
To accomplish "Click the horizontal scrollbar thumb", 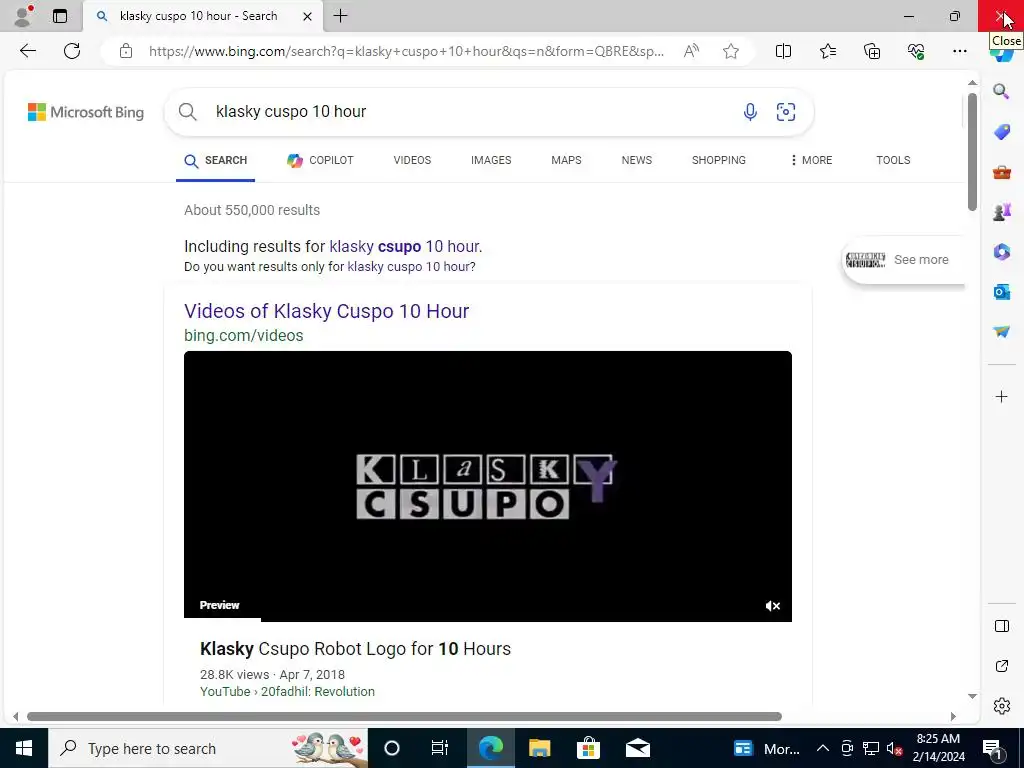I will (404, 716).
